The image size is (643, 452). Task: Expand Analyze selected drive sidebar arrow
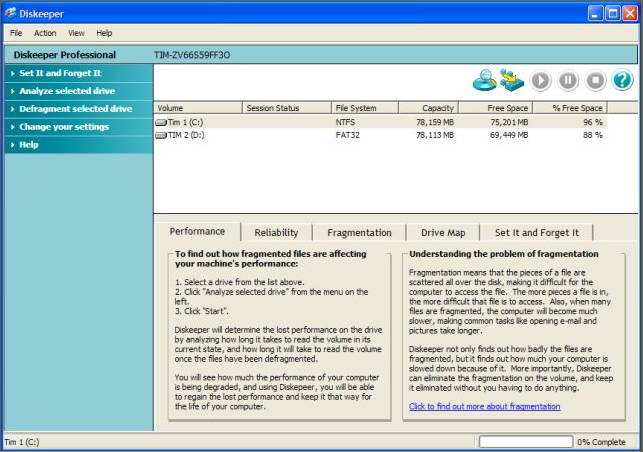click(x=12, y=91)
